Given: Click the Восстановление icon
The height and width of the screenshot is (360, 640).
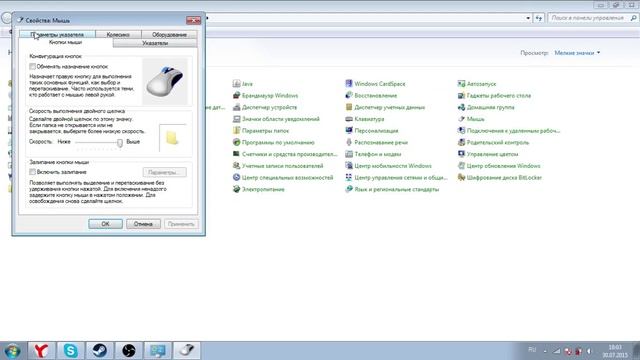Looking at the screenshot, I should [x=349, y=96].
